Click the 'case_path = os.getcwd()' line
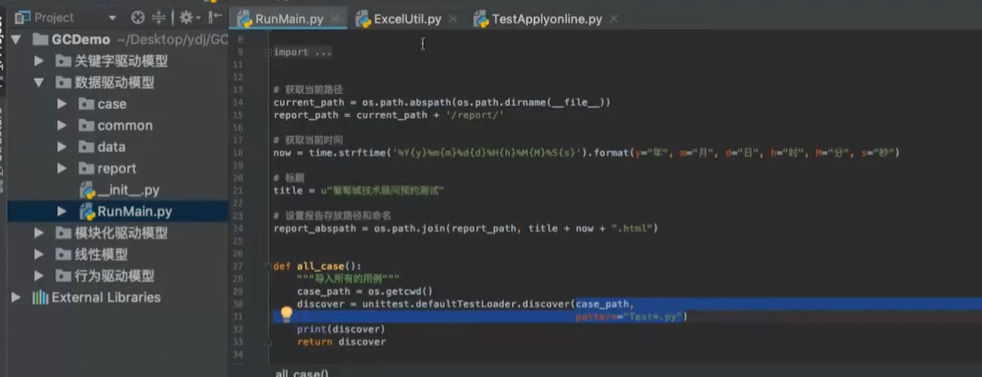This screenshot has width=982, height=377. [364, 291]
